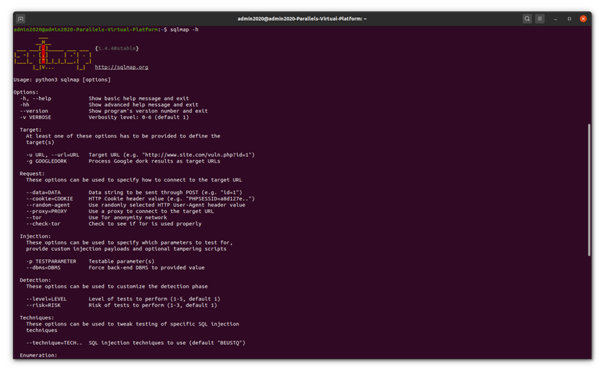
Task: Click the '--tor' option
Action: (x=34, y=217)
